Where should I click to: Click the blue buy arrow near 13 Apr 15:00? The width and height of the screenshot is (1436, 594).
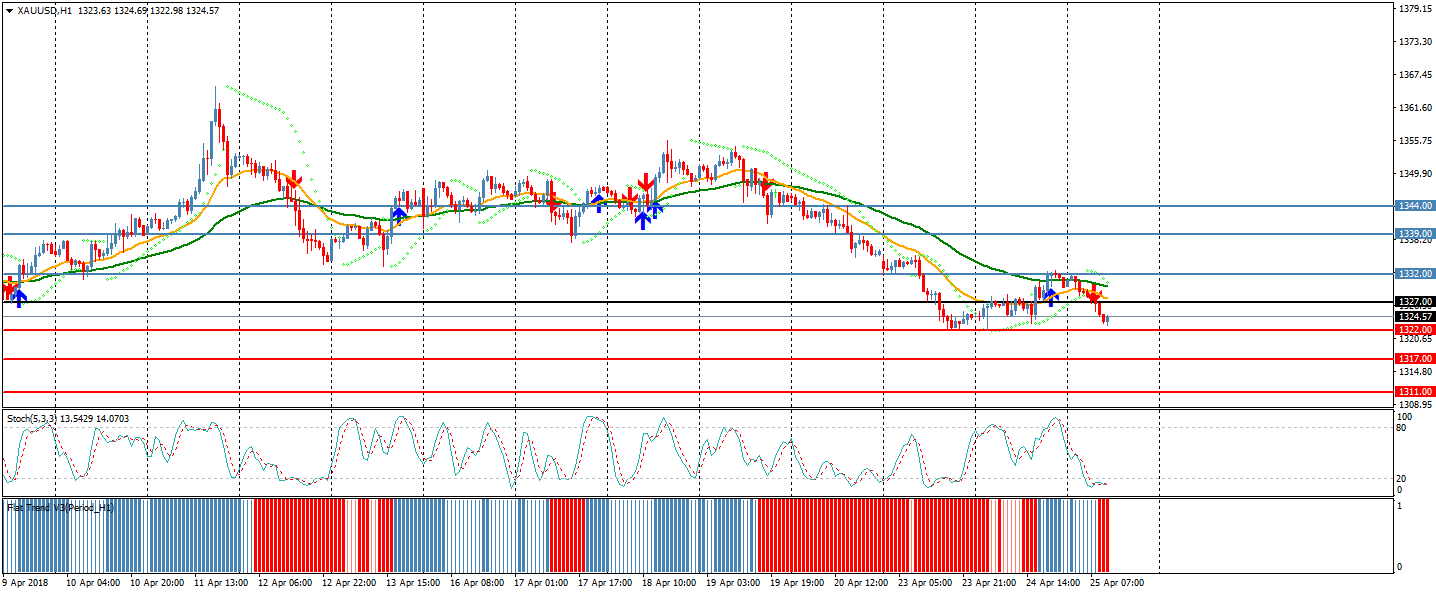click(399, 214)
